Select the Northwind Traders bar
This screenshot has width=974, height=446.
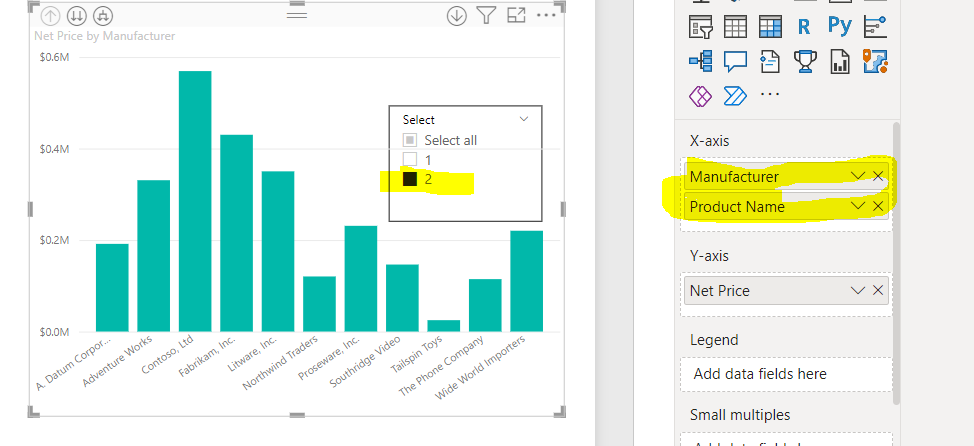(319, 304)
